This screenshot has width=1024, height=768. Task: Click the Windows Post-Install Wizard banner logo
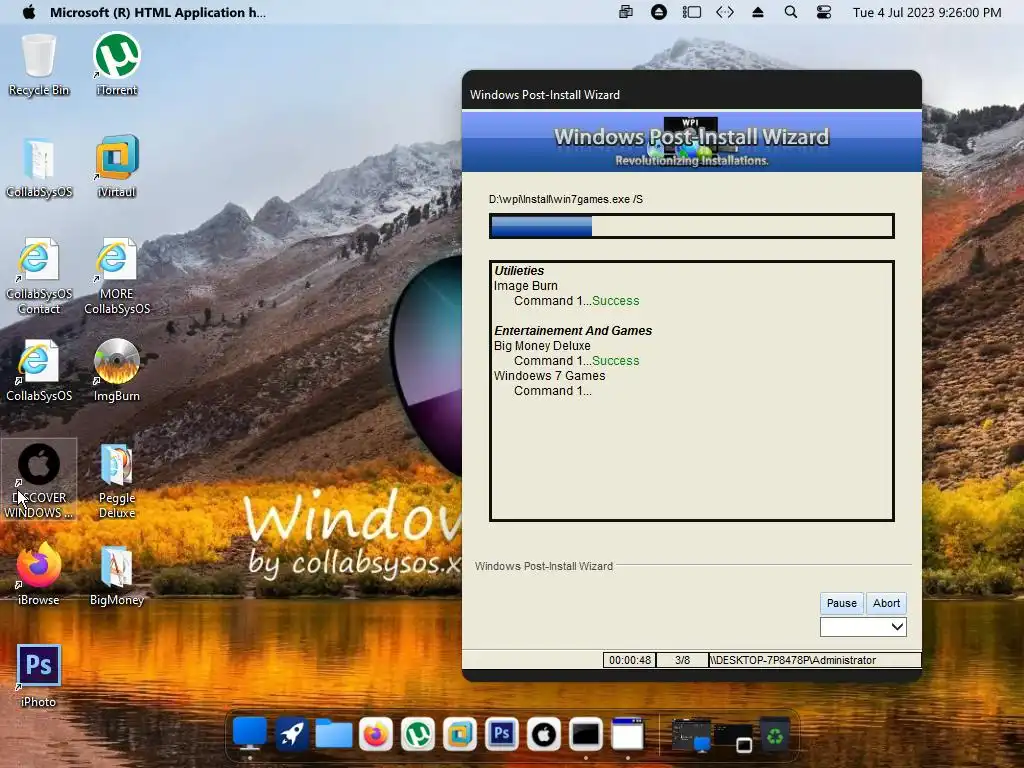[692, 140]
